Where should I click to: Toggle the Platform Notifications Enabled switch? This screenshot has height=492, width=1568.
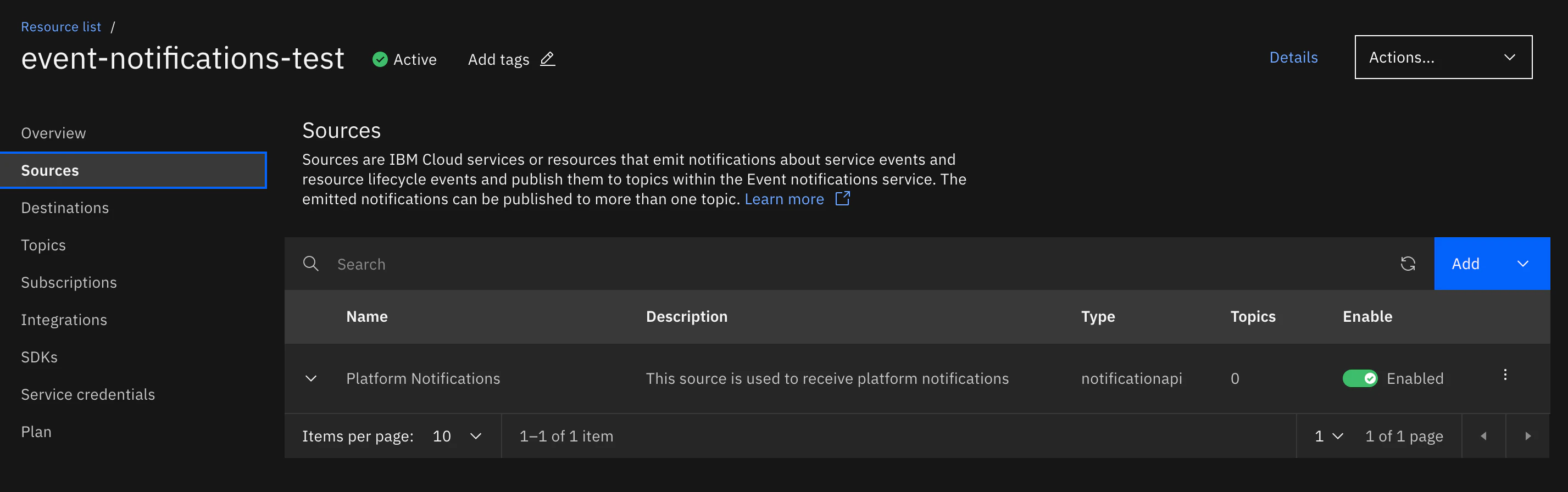tap(1360, 379)
